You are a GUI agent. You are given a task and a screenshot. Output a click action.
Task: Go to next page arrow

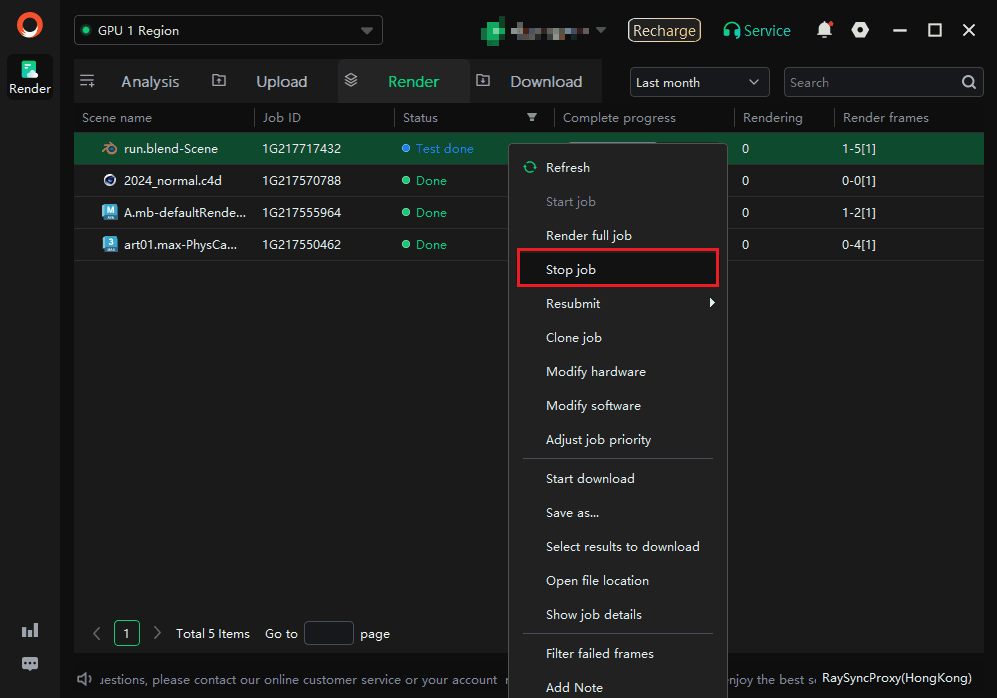tap(157, 633)
